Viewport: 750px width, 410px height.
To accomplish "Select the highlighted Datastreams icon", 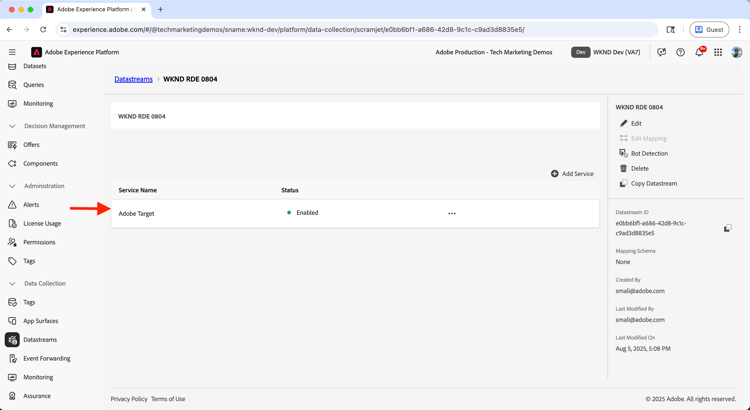I will (12, 340).
